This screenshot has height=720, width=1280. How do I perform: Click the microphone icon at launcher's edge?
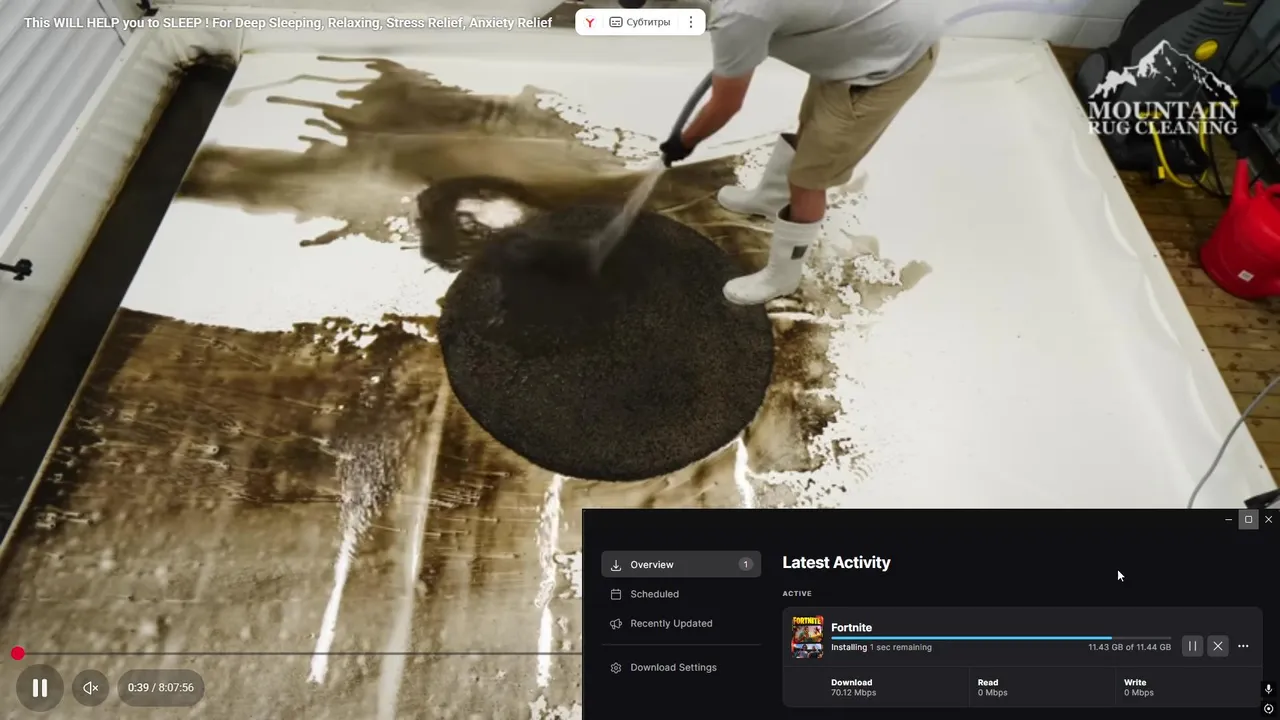click(x=1268, y=689)
